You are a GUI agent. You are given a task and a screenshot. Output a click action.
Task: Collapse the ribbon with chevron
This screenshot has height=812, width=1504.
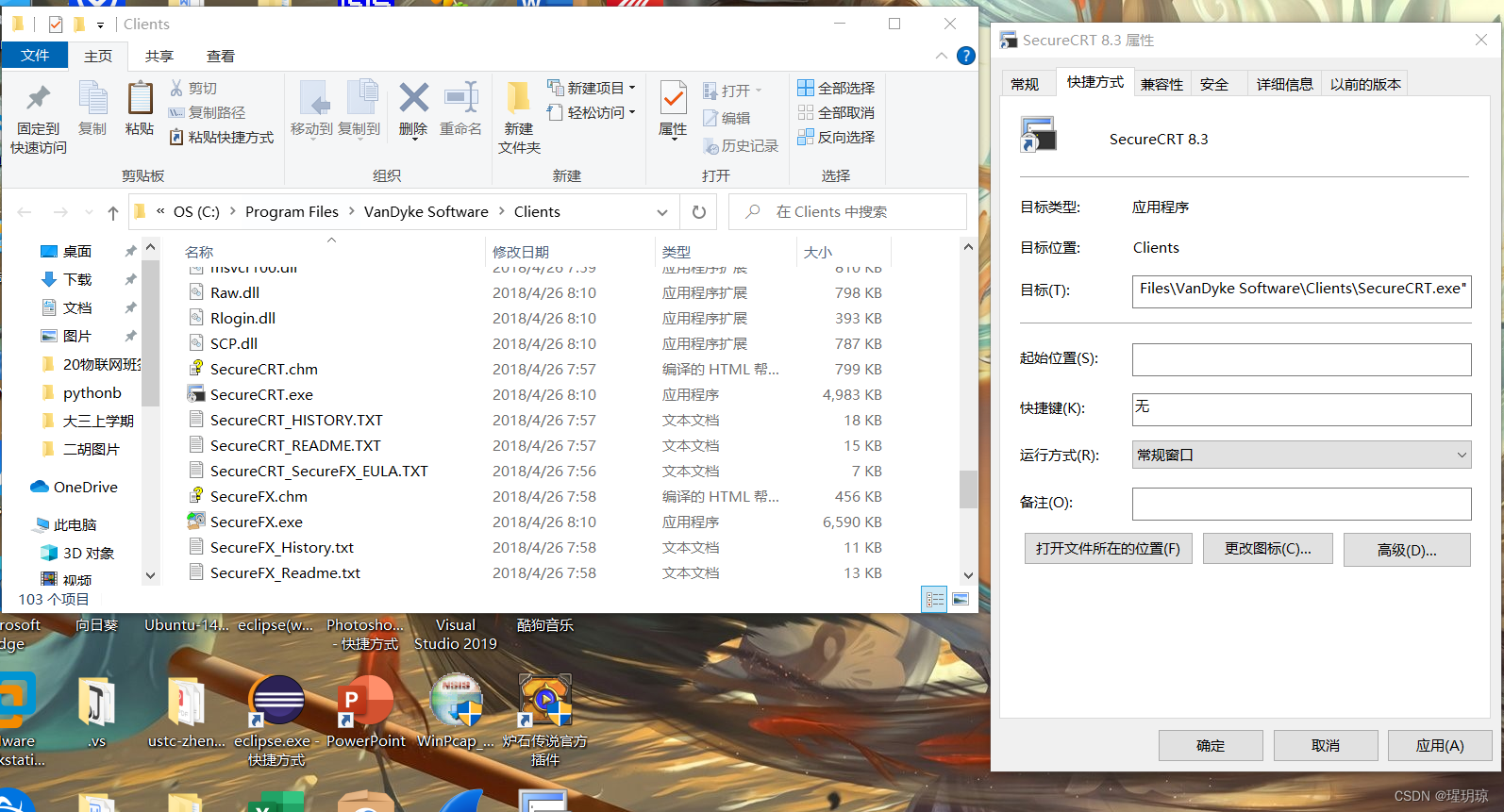942,56
